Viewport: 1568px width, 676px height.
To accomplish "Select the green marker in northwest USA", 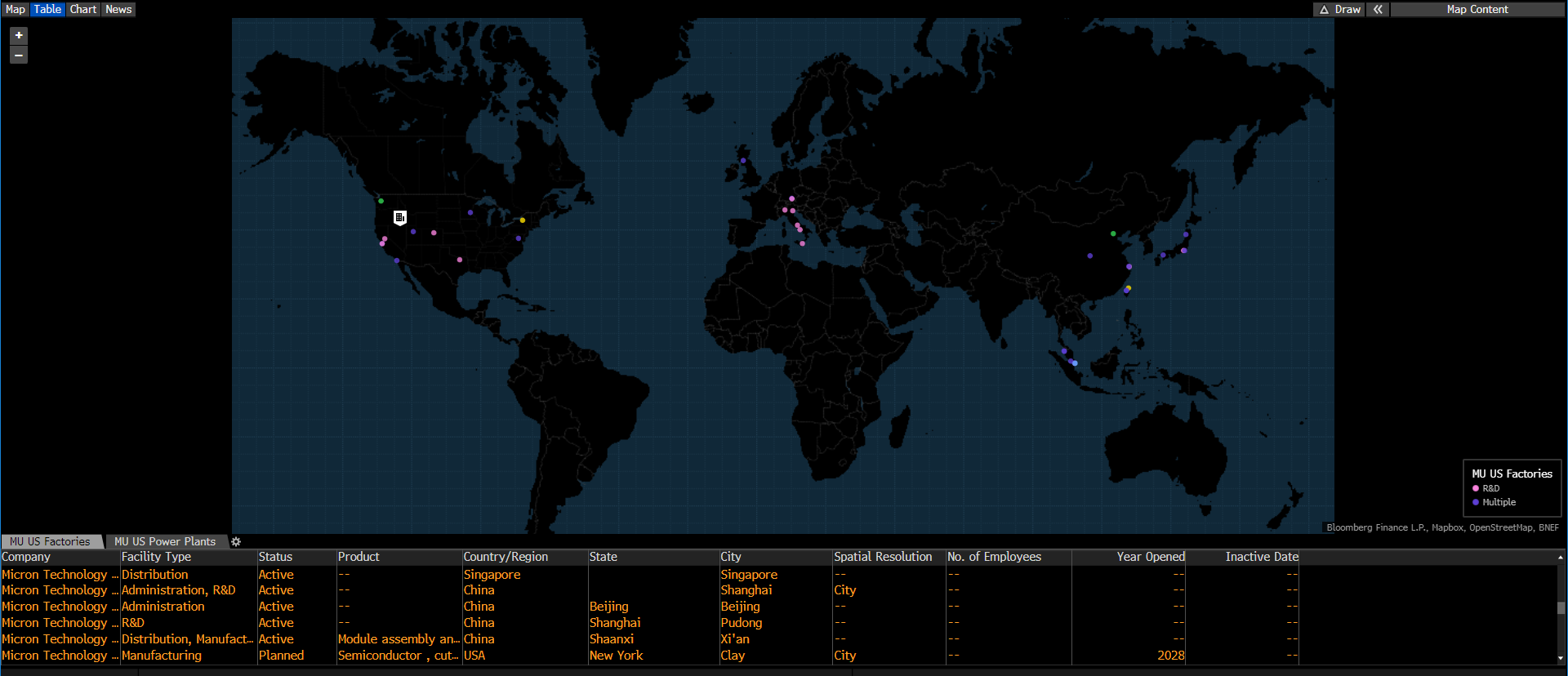I will 381,201.
